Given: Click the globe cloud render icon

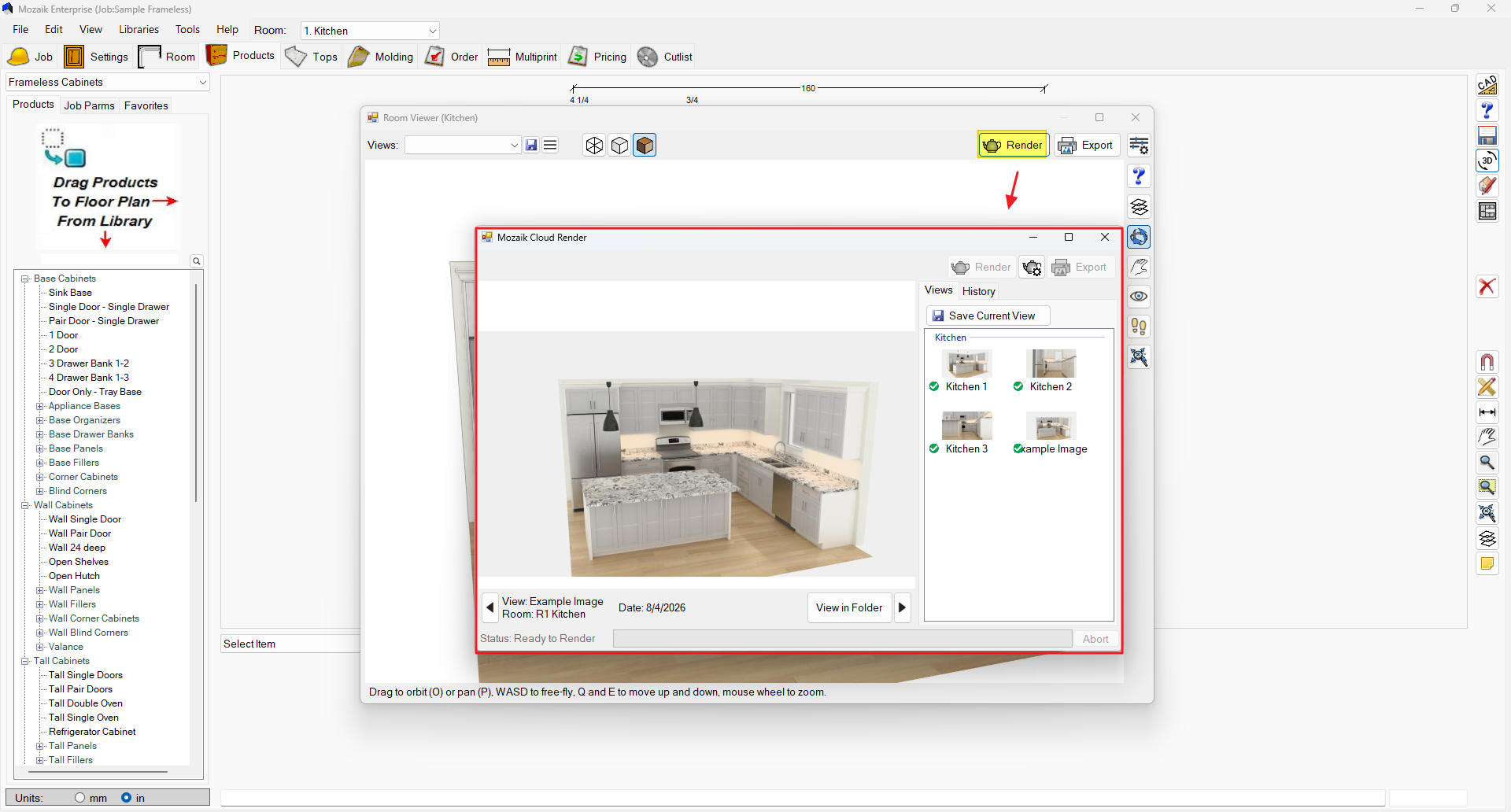Looking at the screenshot, I should tap(1139, 237).
